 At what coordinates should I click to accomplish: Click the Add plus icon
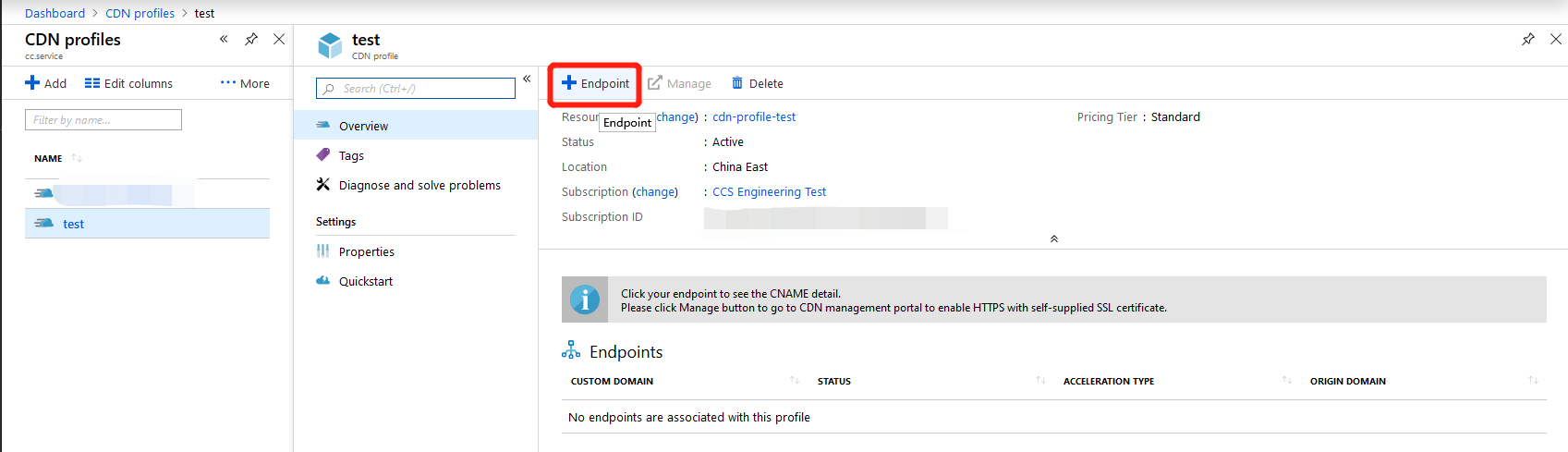tap(32, 83)
